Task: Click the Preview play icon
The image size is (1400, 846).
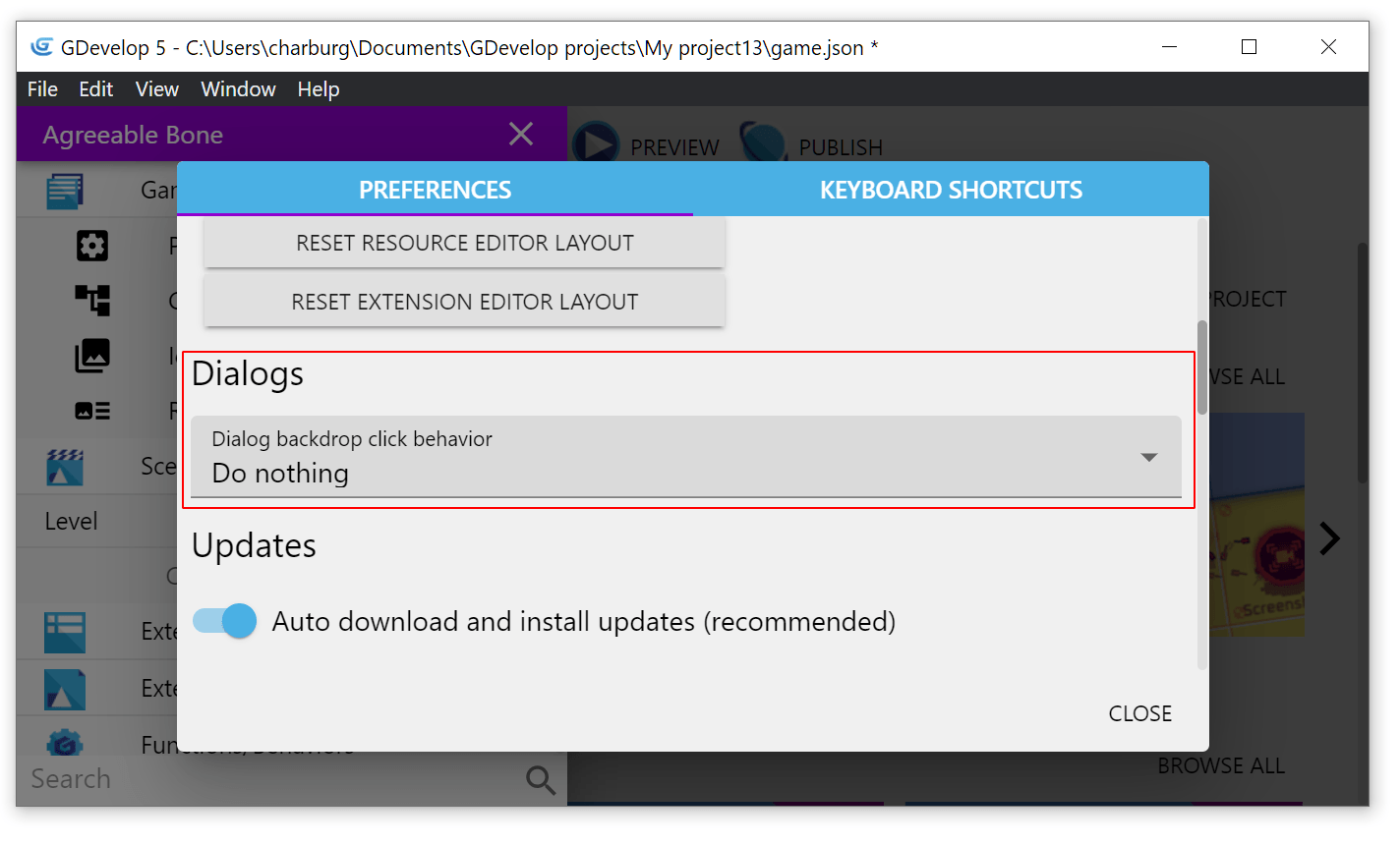Action: click(x=596, y=144)
